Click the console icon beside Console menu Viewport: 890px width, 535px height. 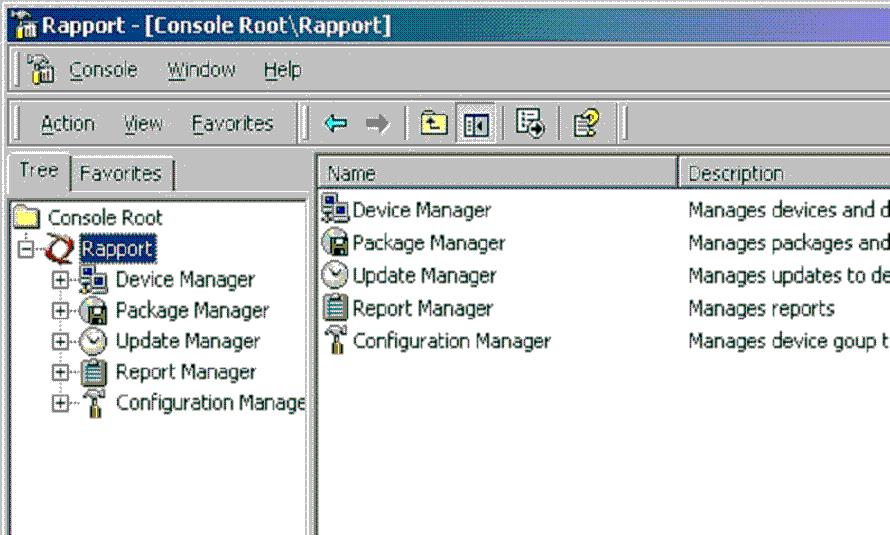40,69
